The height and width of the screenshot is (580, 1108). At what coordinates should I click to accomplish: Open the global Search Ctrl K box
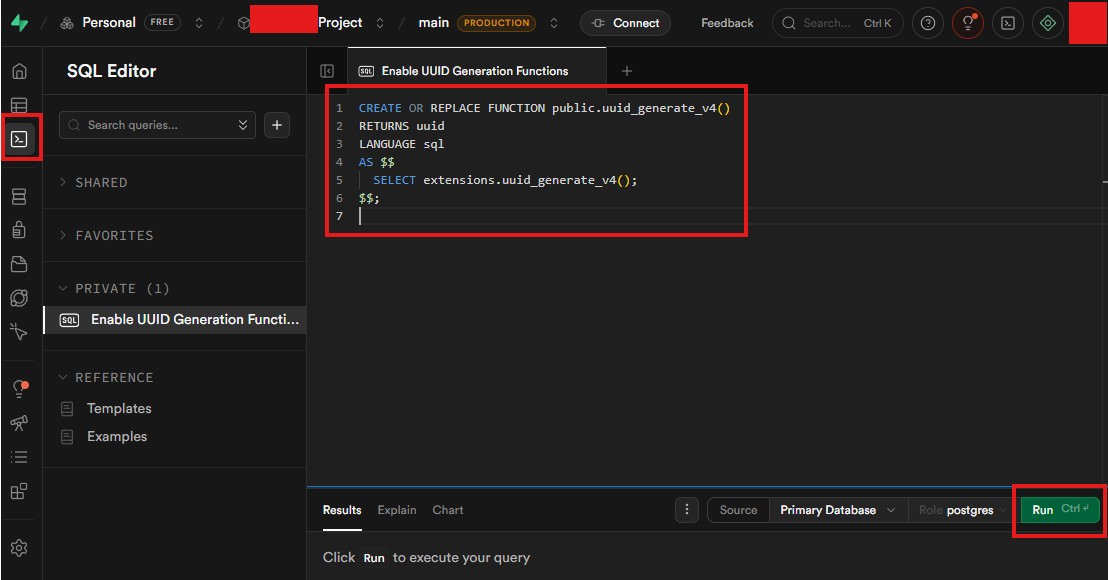pyautogui.click(x=837, y=23)
